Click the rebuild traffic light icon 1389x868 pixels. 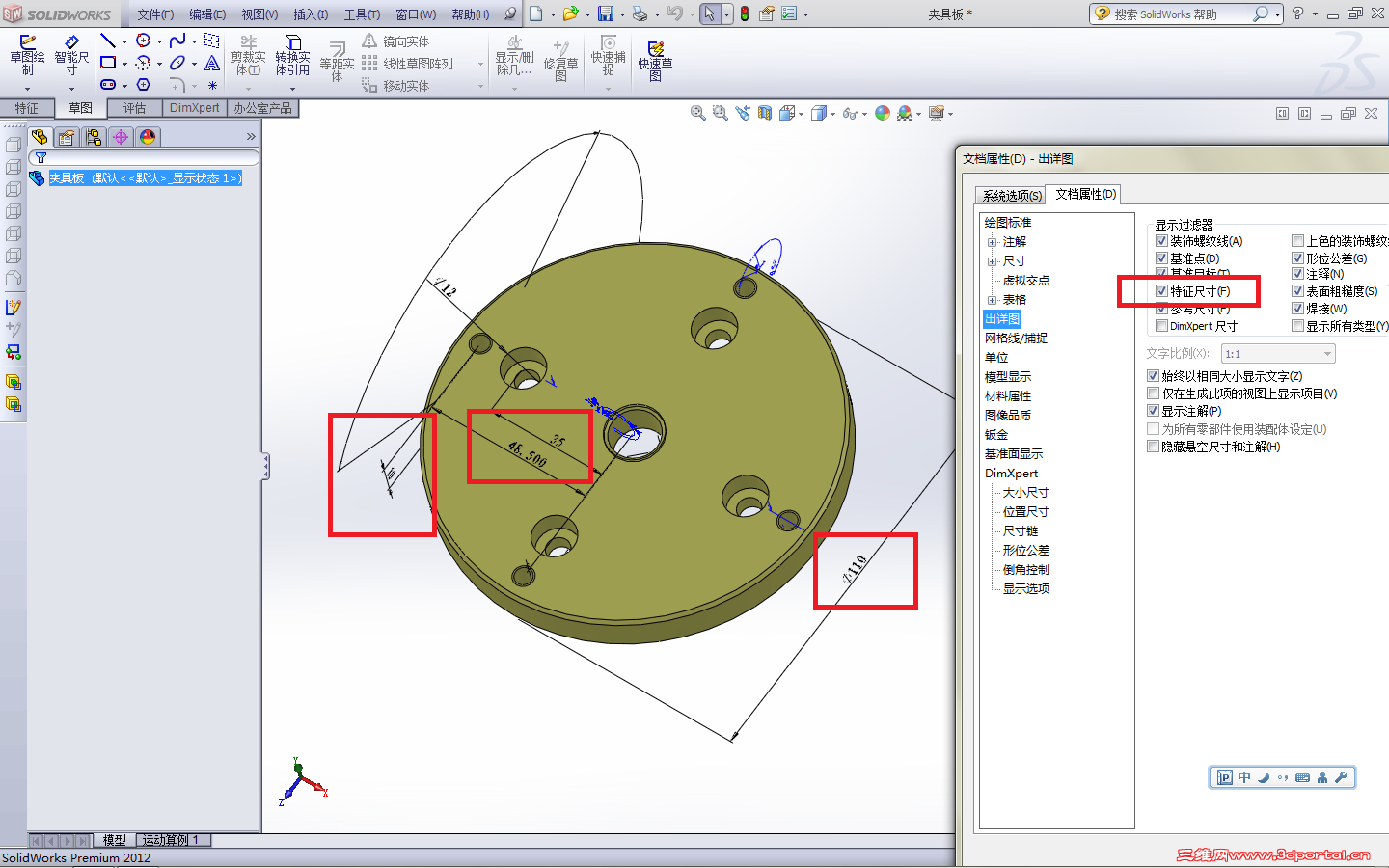pyautogui.click(x=745, y=14)
